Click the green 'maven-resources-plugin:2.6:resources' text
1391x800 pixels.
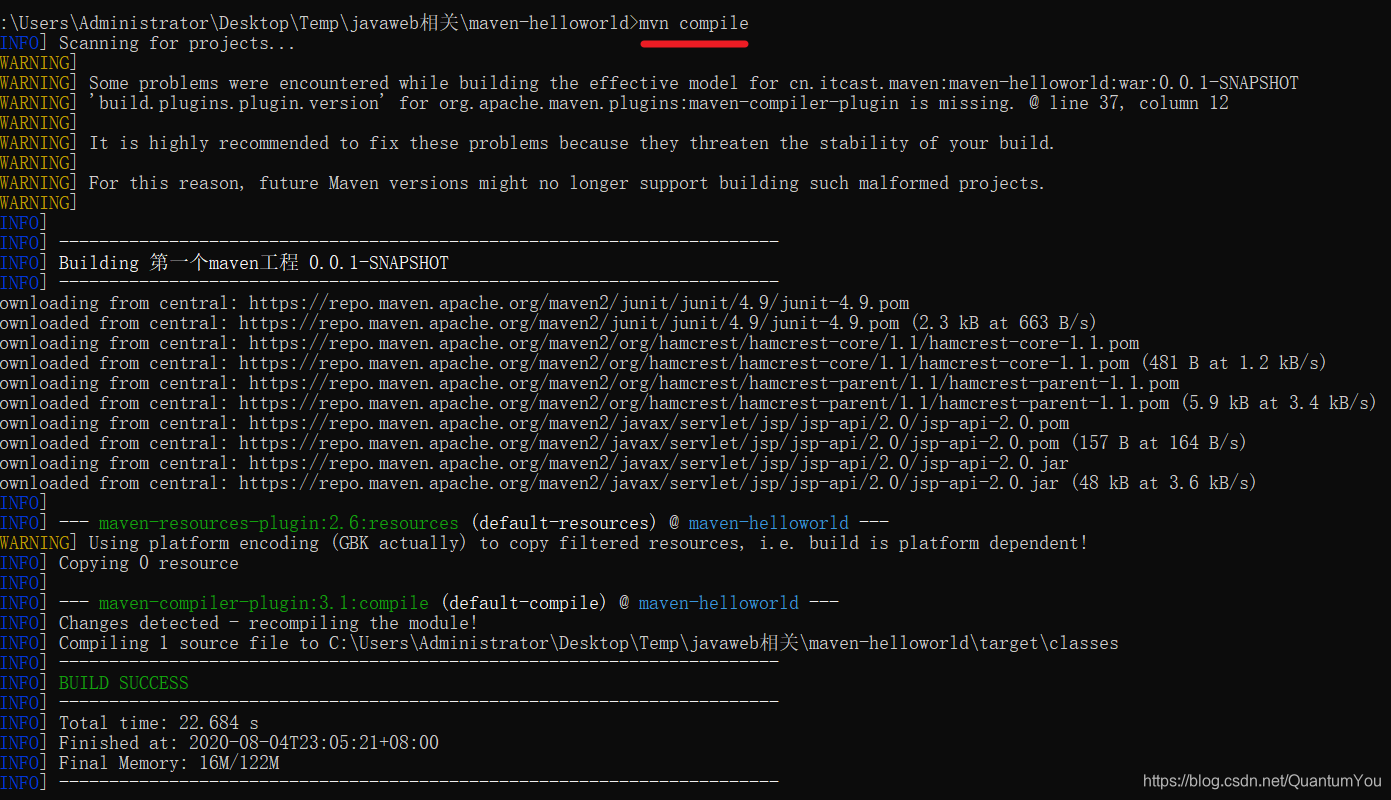pos(278,523)
